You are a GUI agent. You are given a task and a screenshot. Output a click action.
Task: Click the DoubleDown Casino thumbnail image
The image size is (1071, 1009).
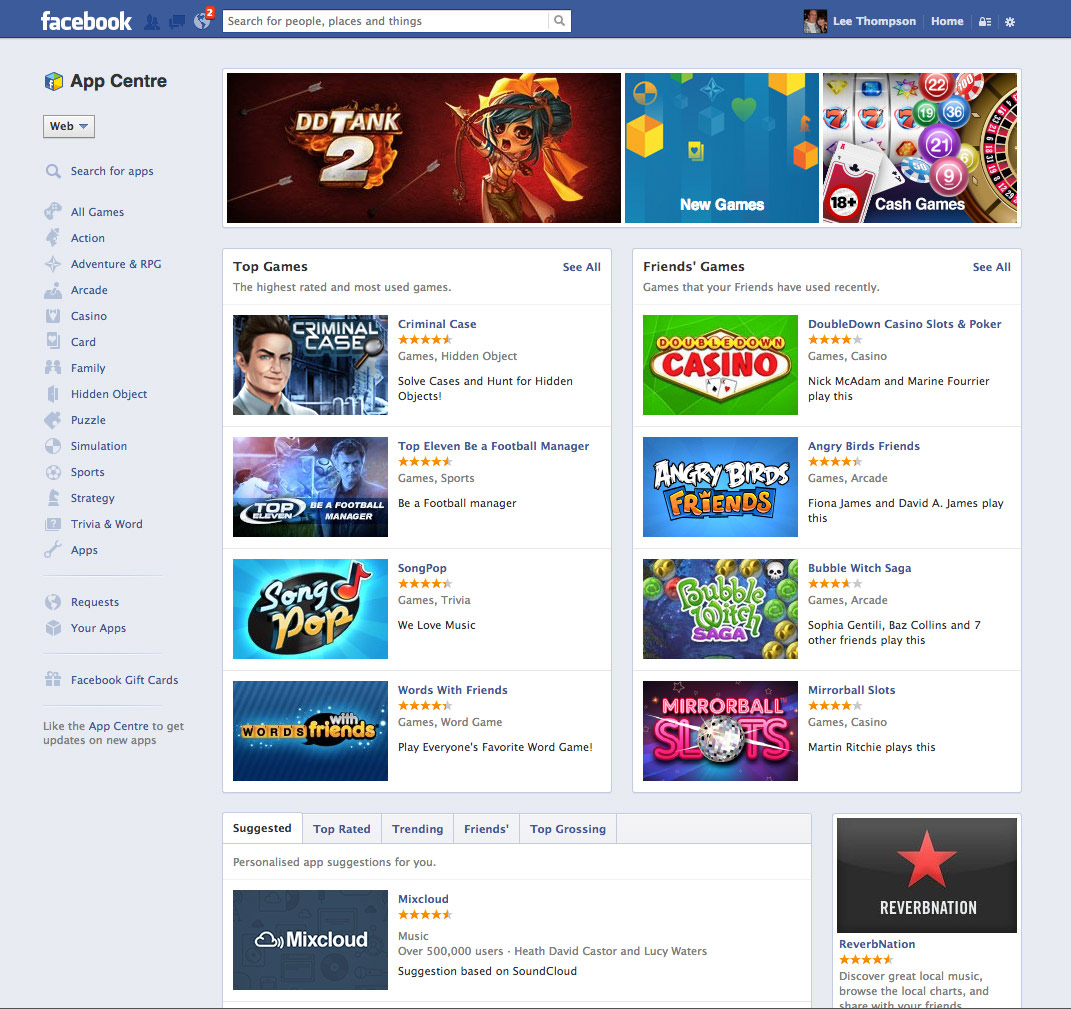tap(720, 365)
